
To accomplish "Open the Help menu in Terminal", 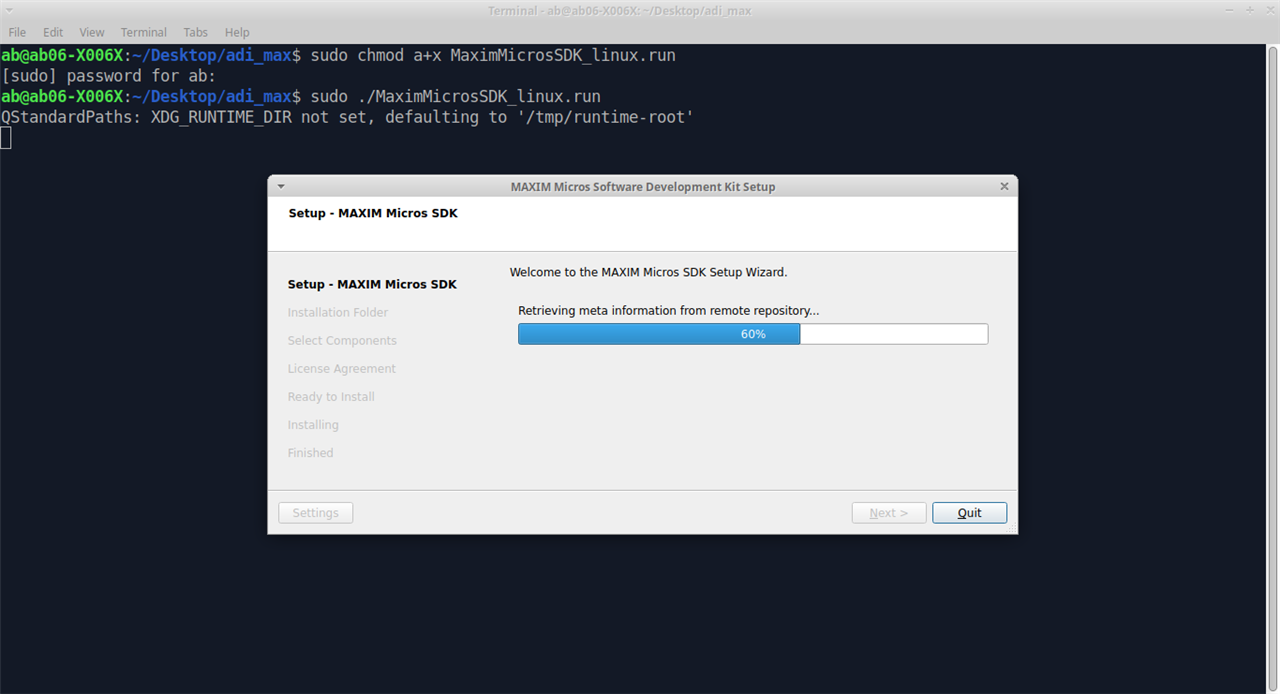I will (x=237, y=32).
